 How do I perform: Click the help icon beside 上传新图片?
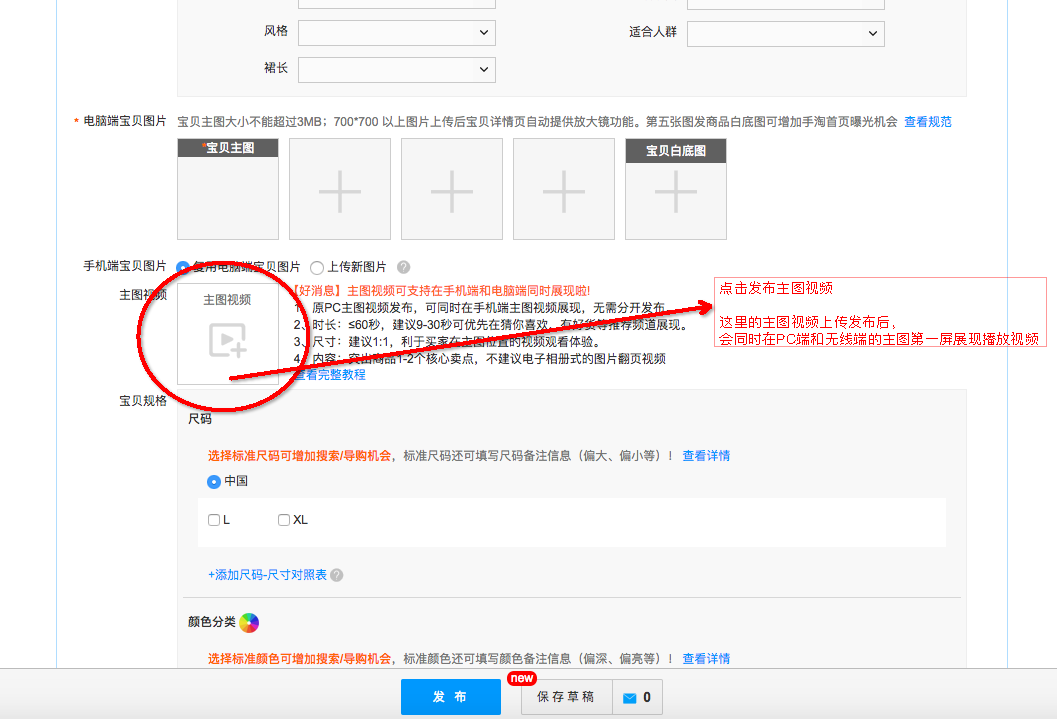click(x=403, y=267)
